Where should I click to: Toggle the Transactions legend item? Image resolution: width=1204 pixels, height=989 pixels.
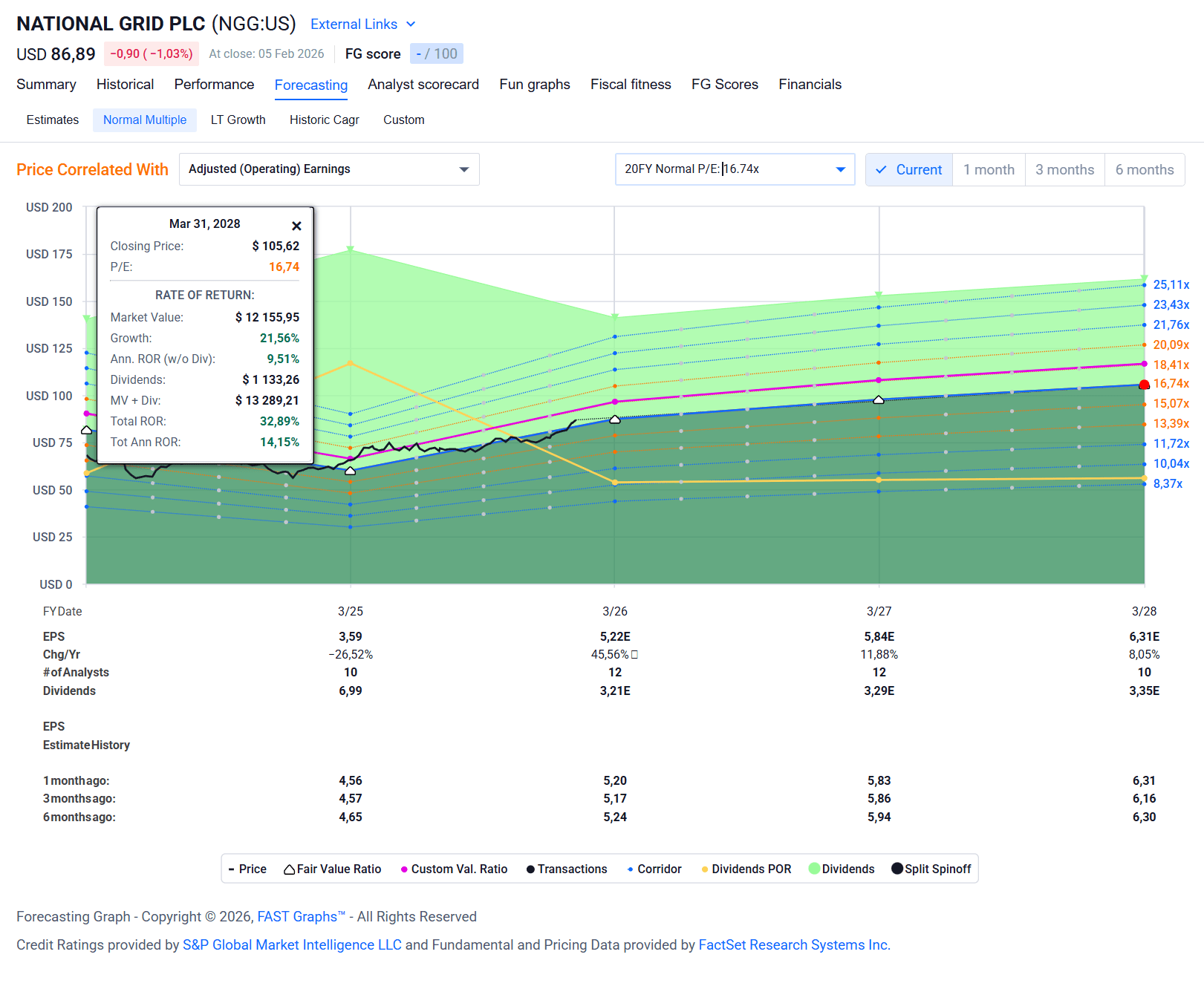(x=567, y=869)
